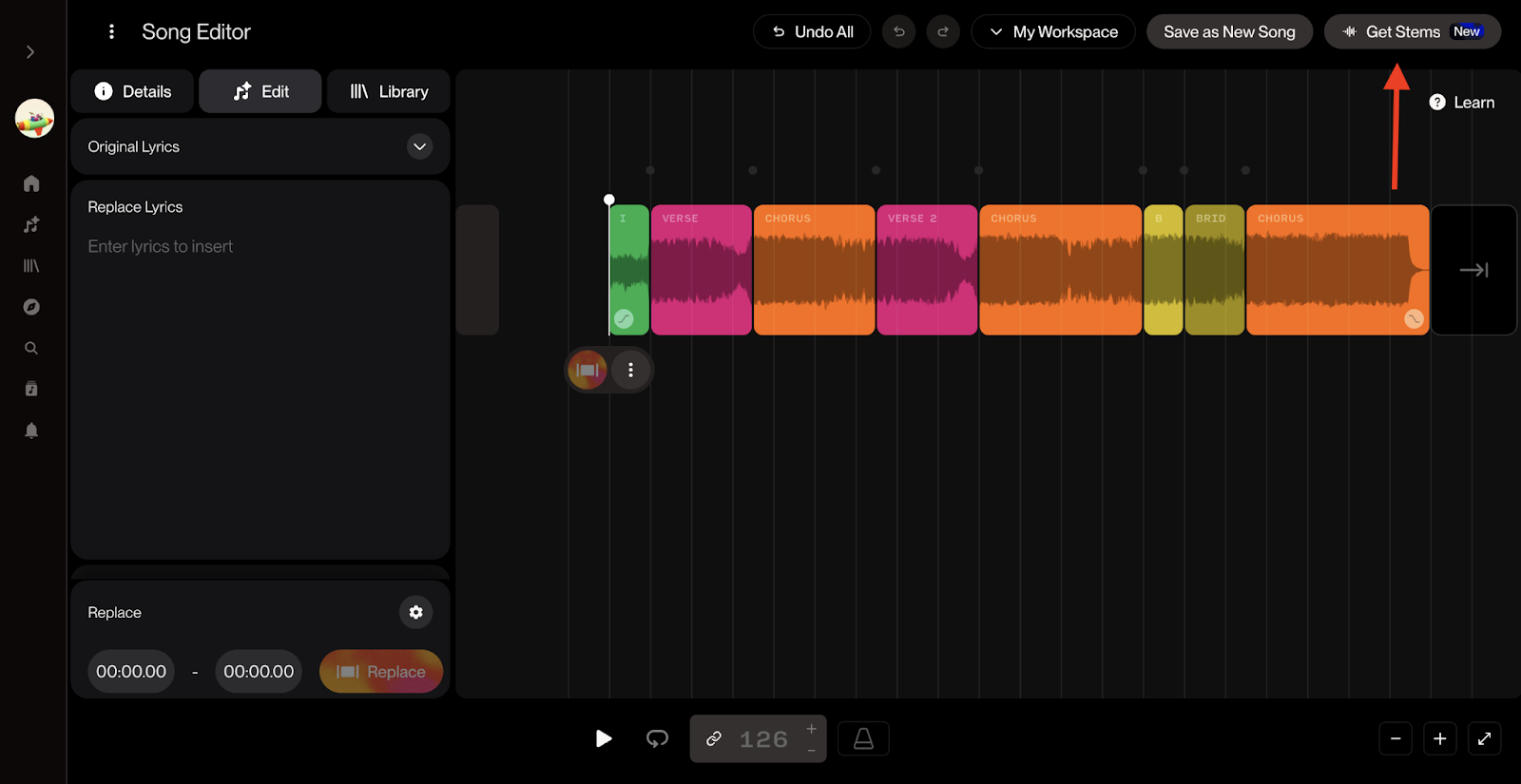The image size is (1521, 784).
Task: Click the Get Stems button
Action: pos(1413,31)
